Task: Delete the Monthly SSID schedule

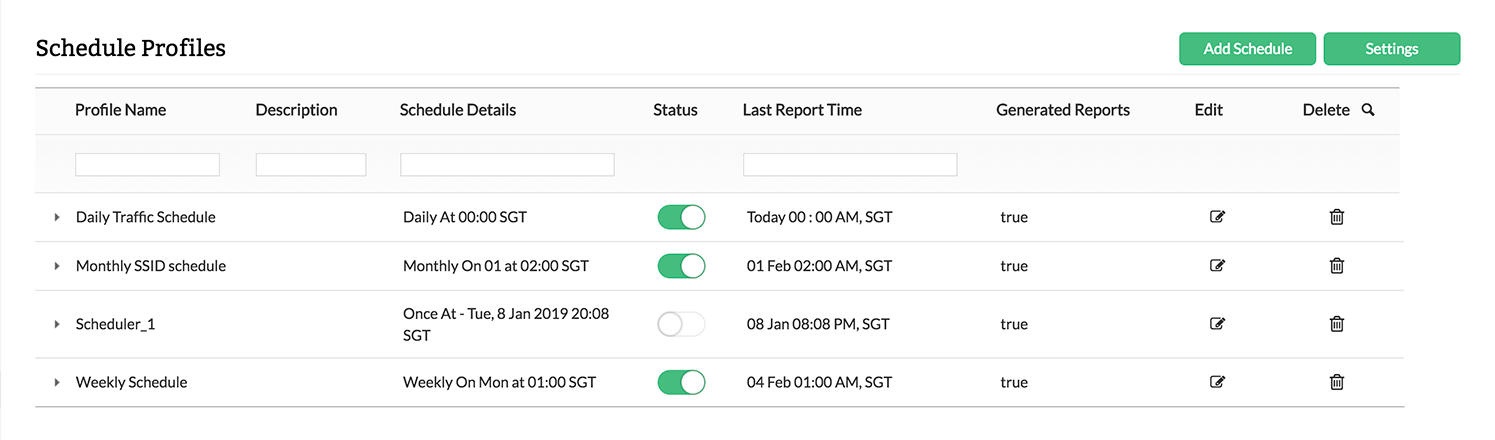Action: pyautogui.click(x=1336, y=266)
